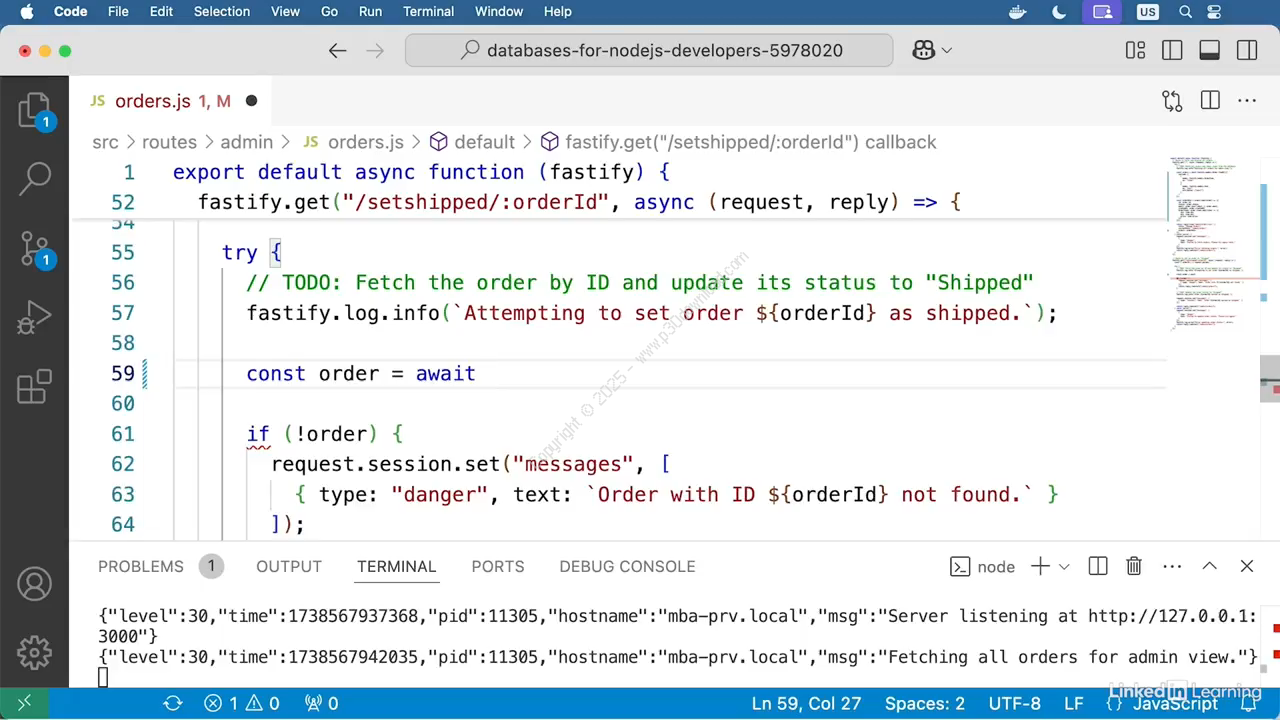Click 'routes' breadcrumb segment
Image resolution: width=1280 pixels, height=720 pixels.
click(169, 142)
